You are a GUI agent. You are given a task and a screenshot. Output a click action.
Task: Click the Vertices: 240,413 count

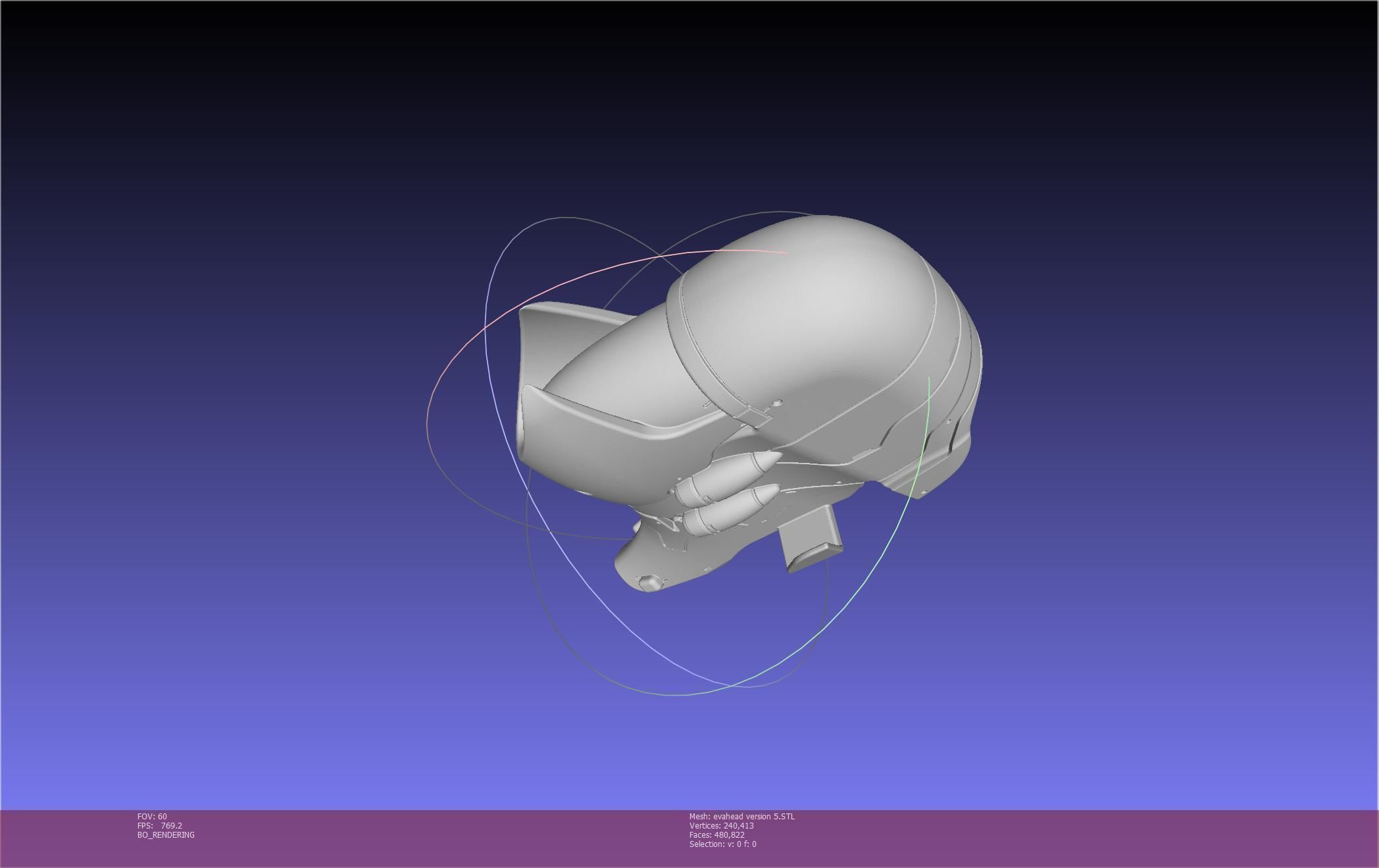coord(721,826)
